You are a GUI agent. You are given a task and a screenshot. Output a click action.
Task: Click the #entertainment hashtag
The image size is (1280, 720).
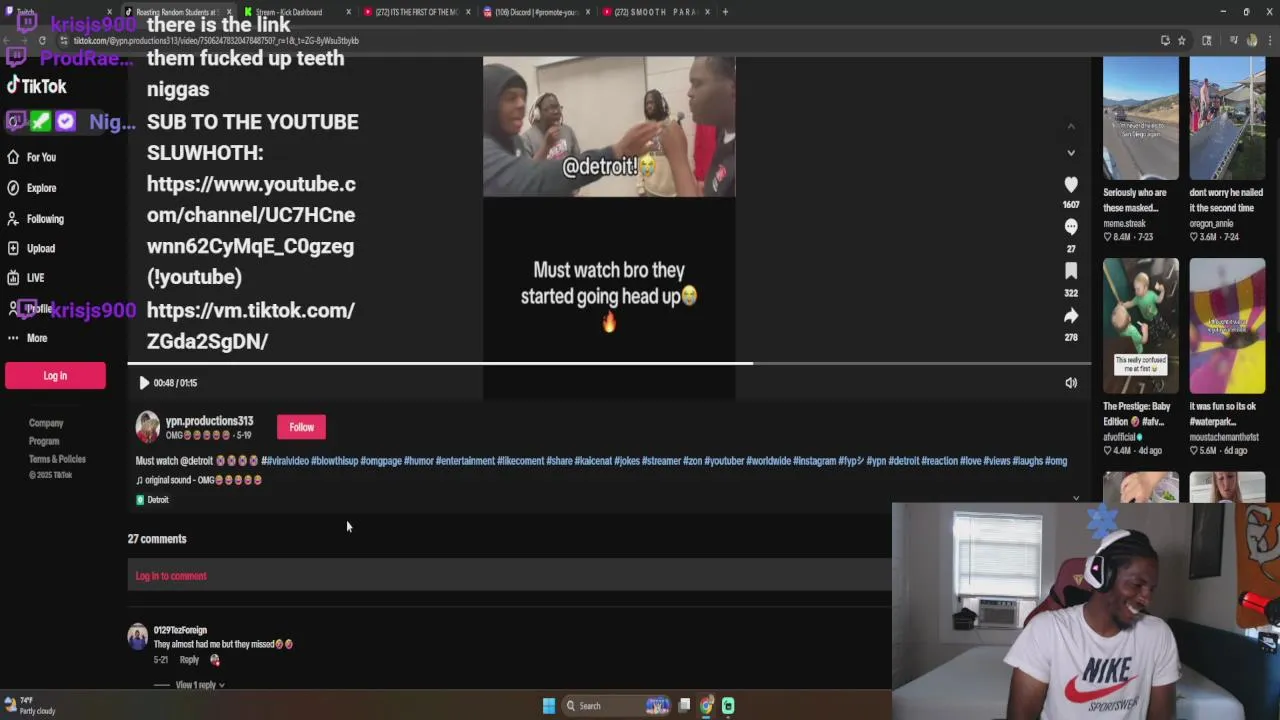click(x=465, y=461)
